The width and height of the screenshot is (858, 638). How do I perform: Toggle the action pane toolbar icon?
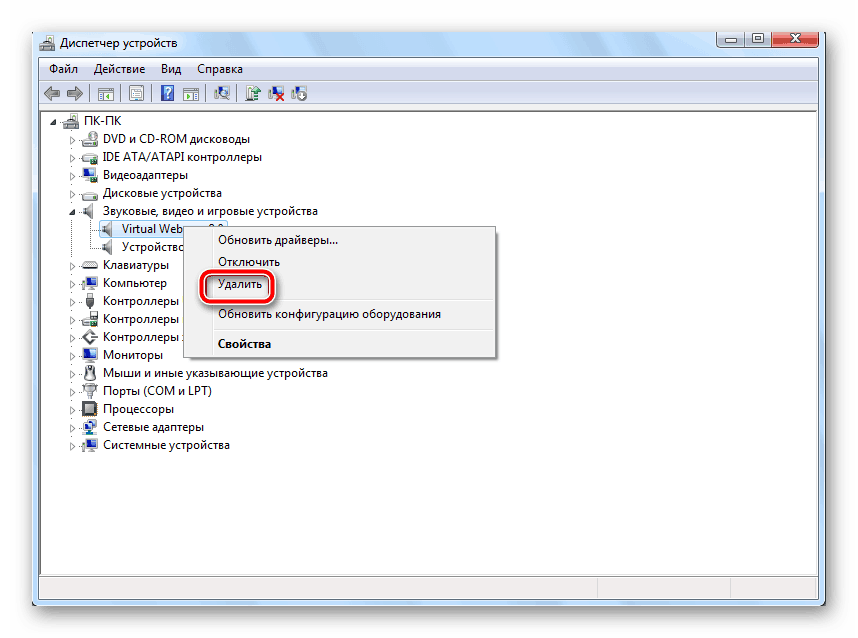pyautogui.click(x=191, y=94)
